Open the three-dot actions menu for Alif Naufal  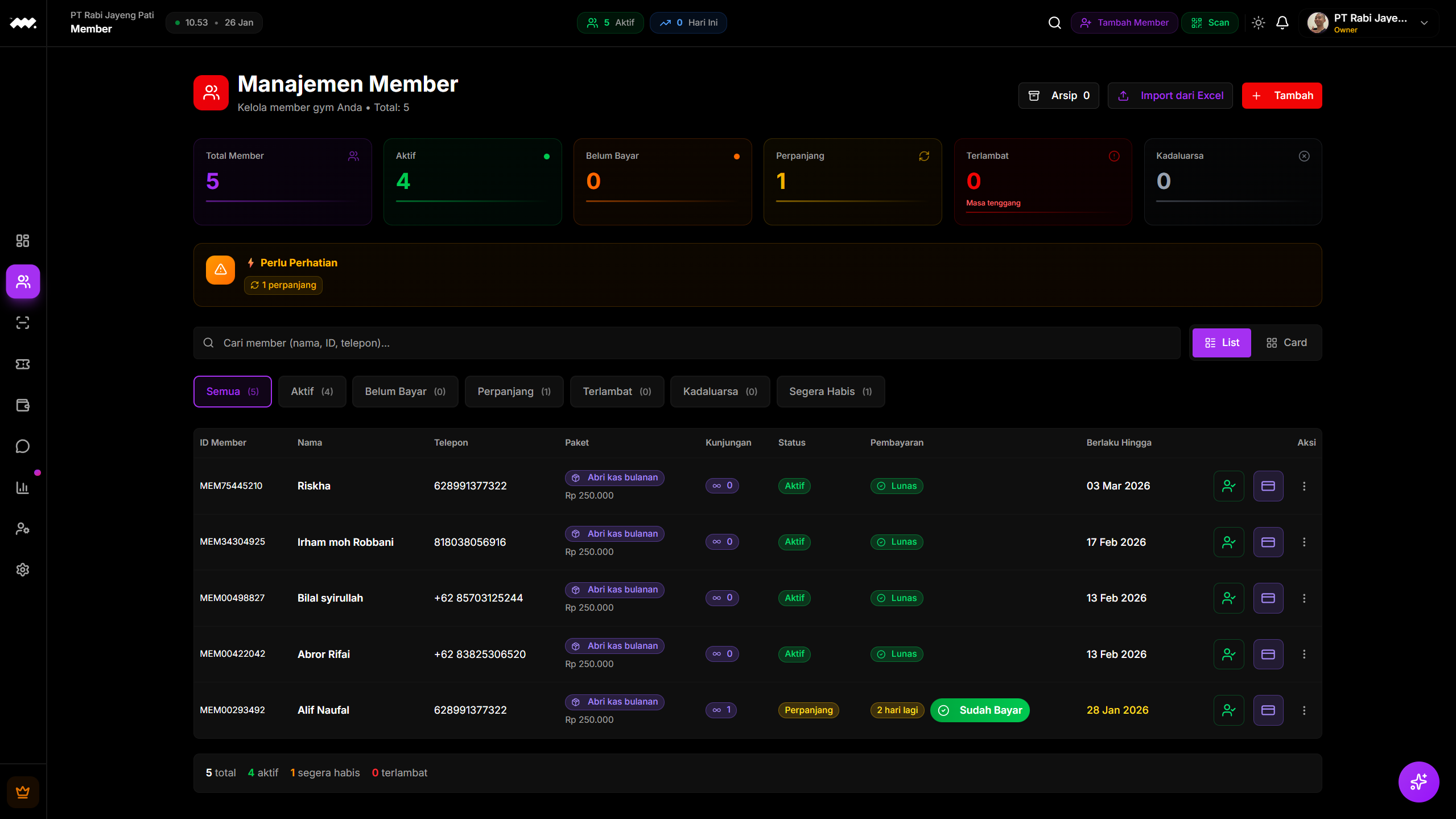[1304, 710]
